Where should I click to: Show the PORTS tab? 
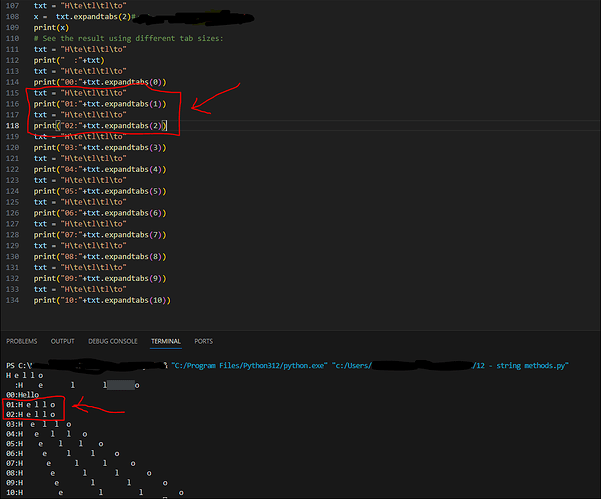tap(204, 341)
